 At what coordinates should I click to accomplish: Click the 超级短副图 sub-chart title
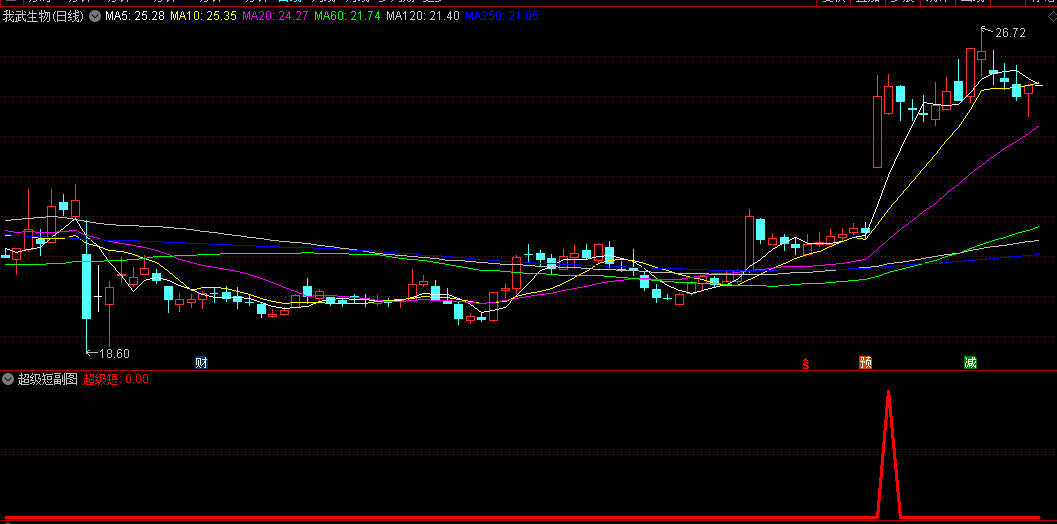tap(47, 379)
